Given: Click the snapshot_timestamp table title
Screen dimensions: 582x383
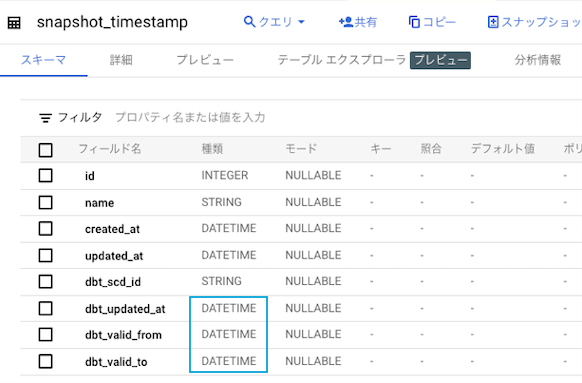Looking at the screenshot, I should 112,22.
